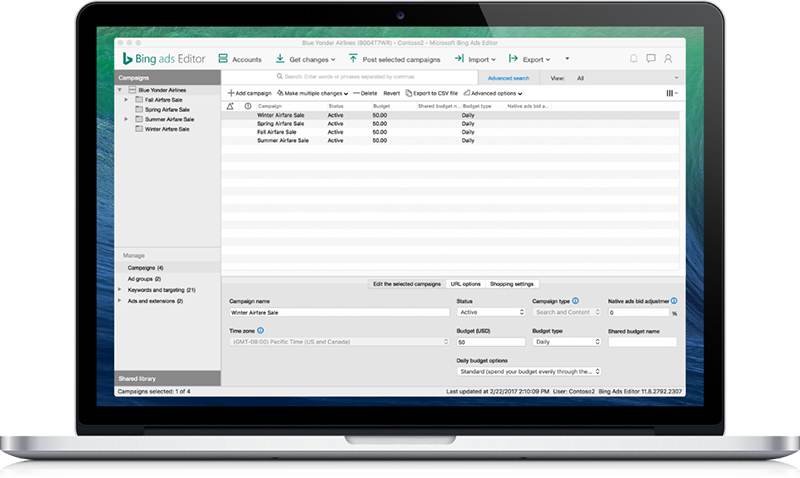Viewport: 800px width, 478px height.
Task: Sort by the error circle column
Action: [x=248, y=106]
